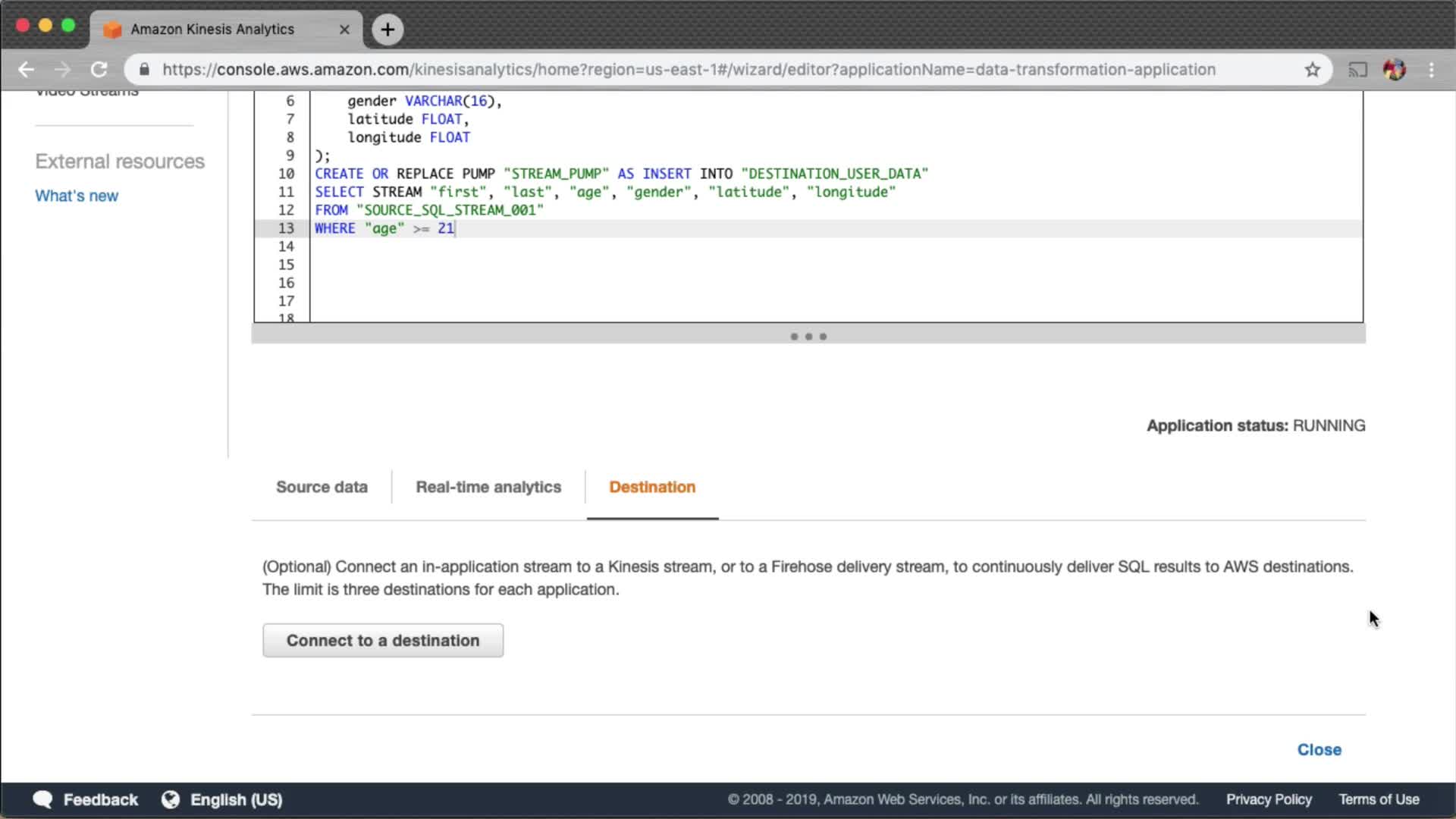
Task: Click Connect to a destination button
Action: tap(383, 640)
